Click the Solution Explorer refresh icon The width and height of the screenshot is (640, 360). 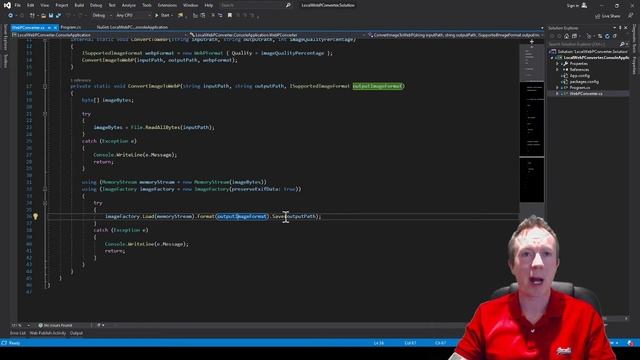[607, 36]
